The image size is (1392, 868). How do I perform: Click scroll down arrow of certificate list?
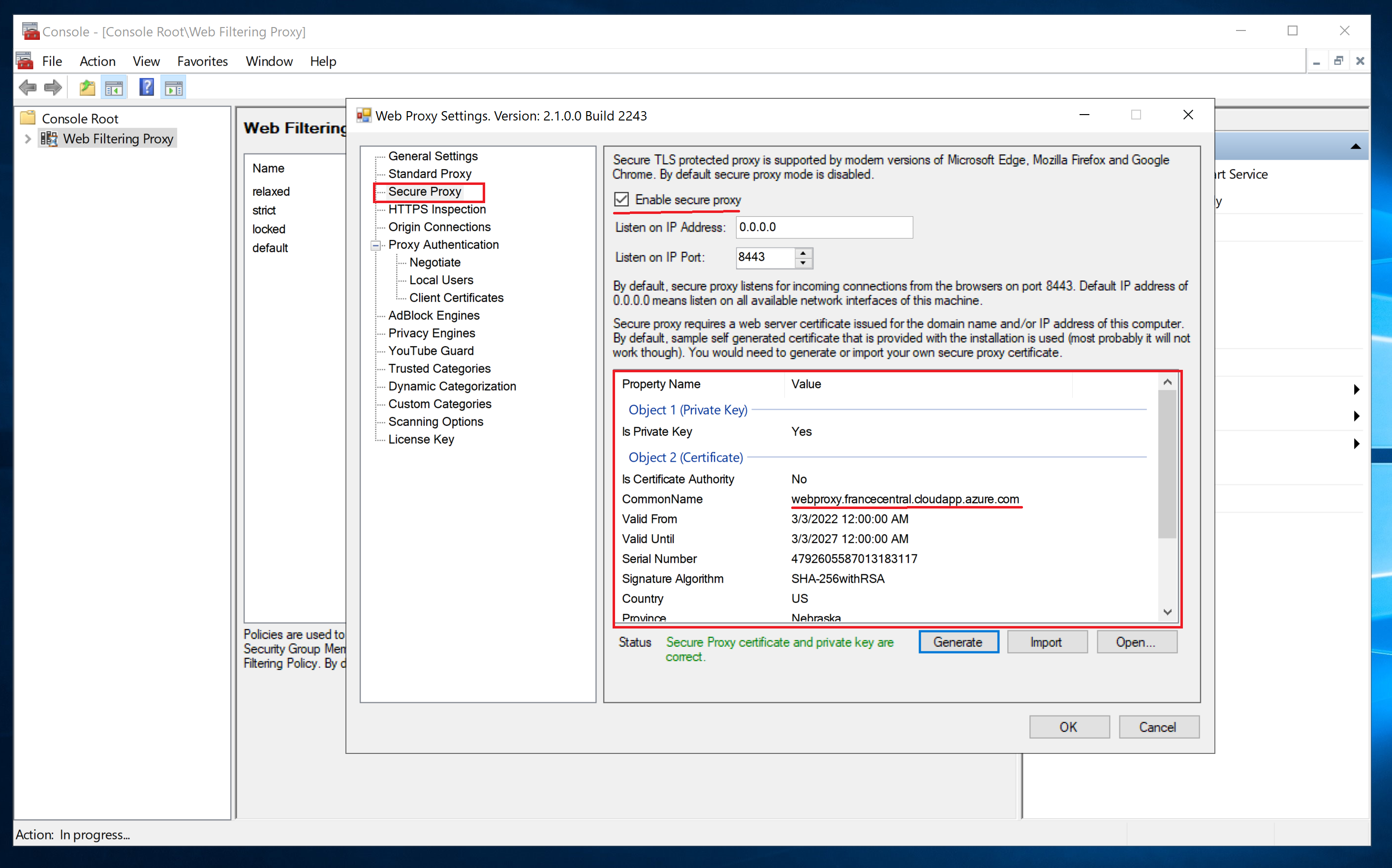1167,612
